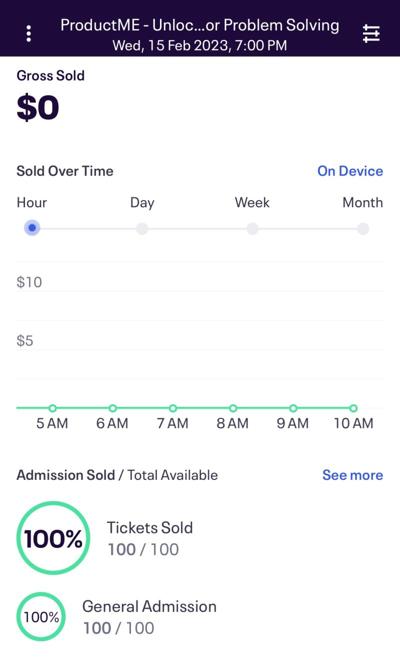Tap the 10 AM chart data point

coord(354,408)
